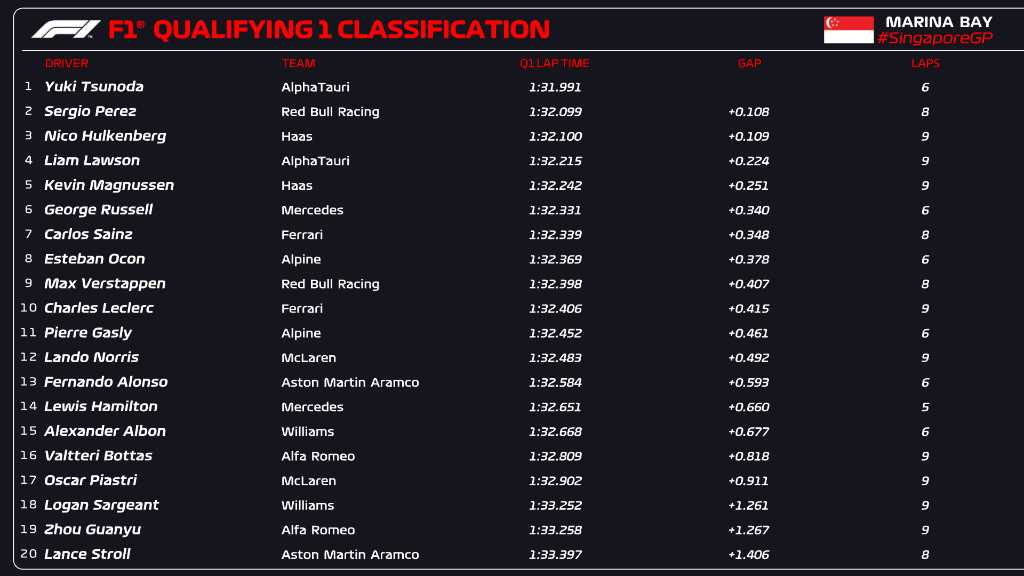
Task: Click the Singapore flag icon
Action: click(848, 30)
